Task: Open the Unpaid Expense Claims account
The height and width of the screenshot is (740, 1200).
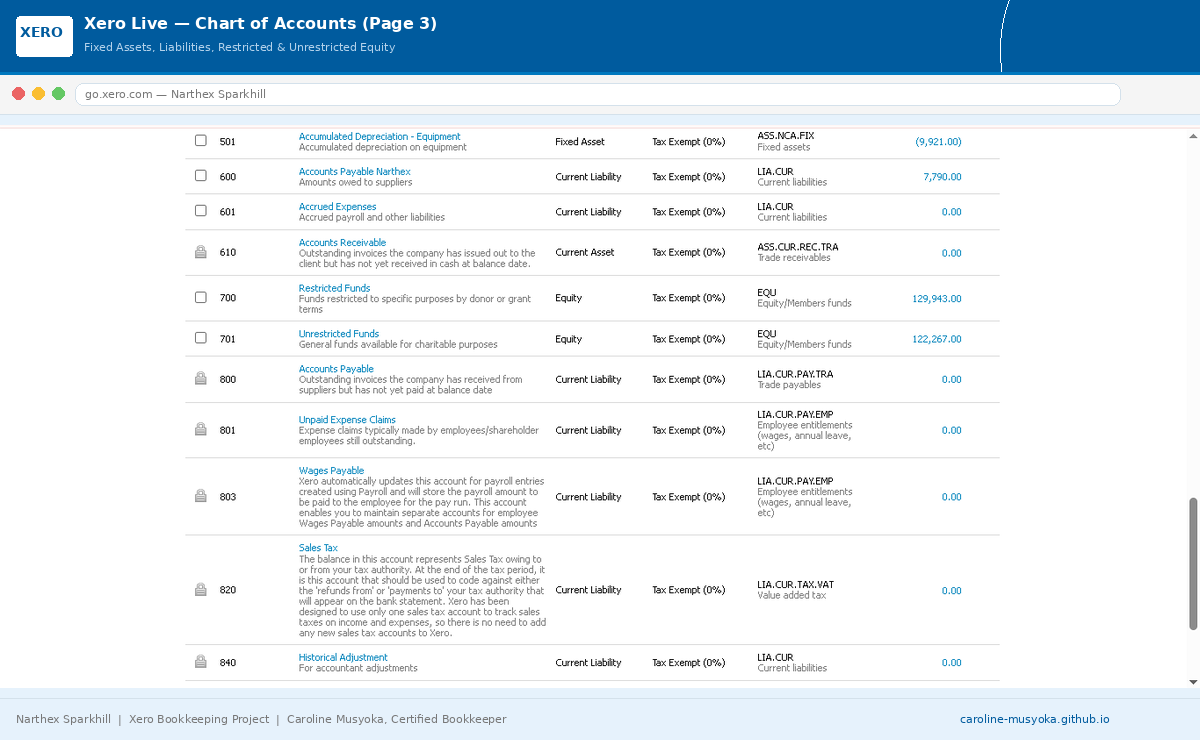Action: click(x=347, y=420)
